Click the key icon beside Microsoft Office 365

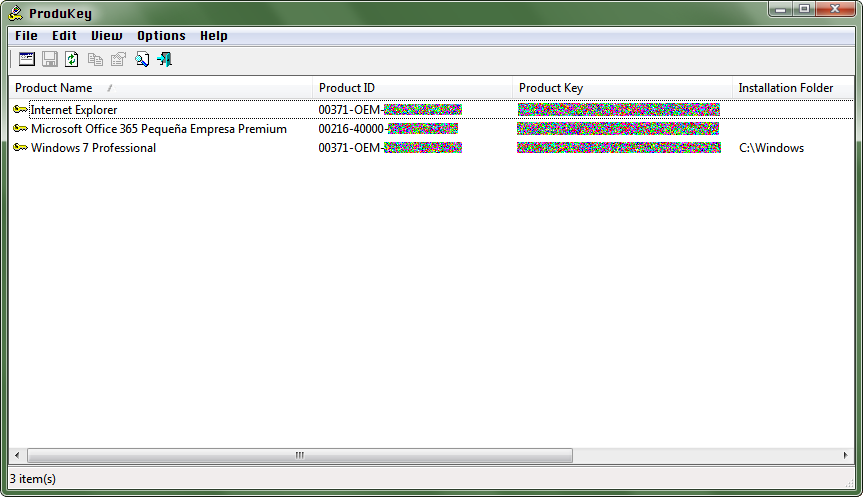point(20,129)
